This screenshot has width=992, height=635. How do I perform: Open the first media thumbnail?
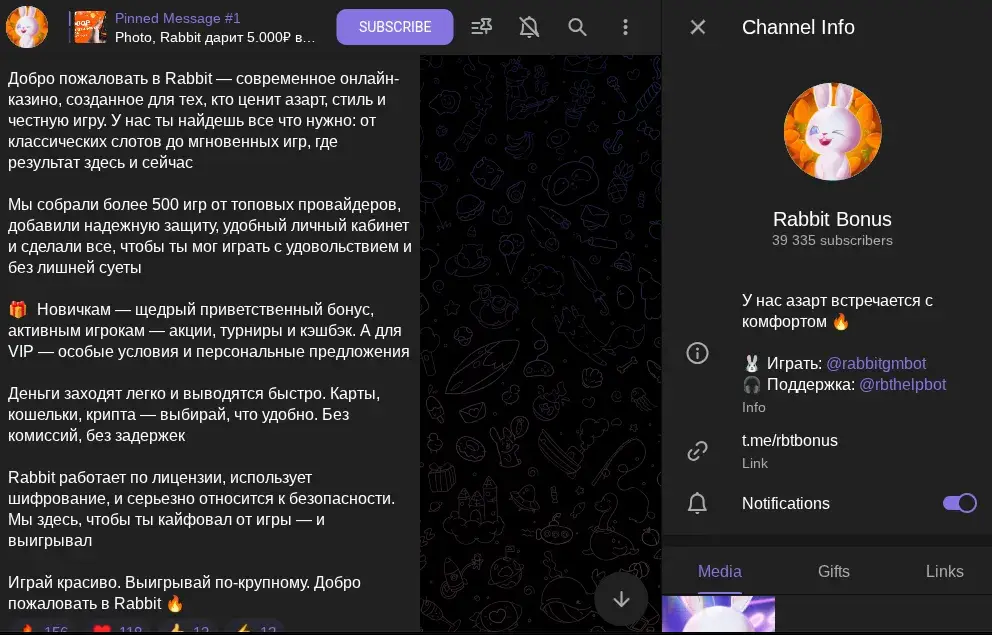[718, 615]
